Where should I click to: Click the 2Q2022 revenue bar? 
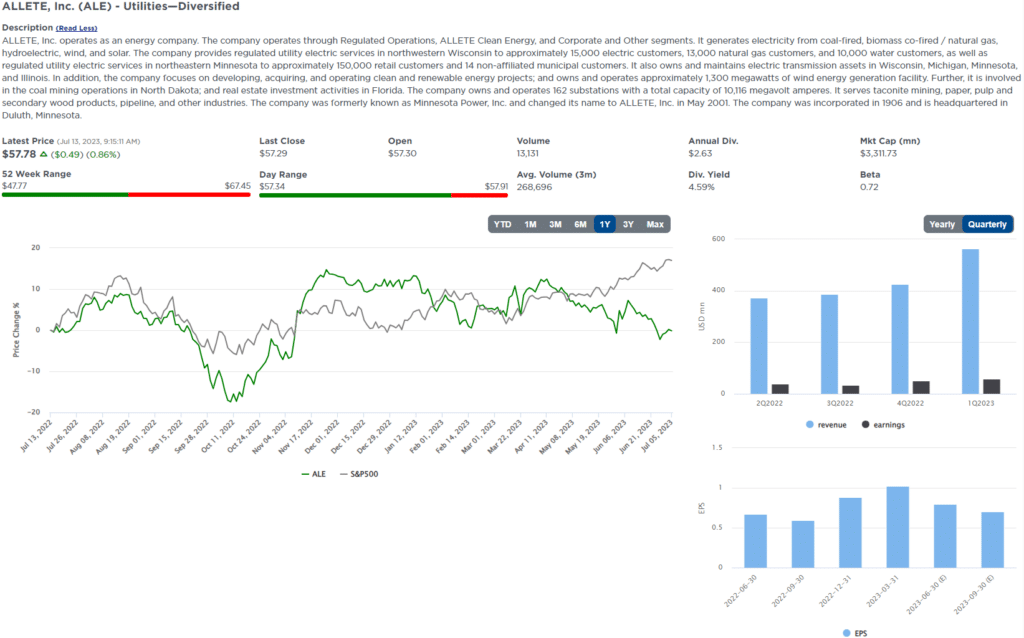pos(759,346)
